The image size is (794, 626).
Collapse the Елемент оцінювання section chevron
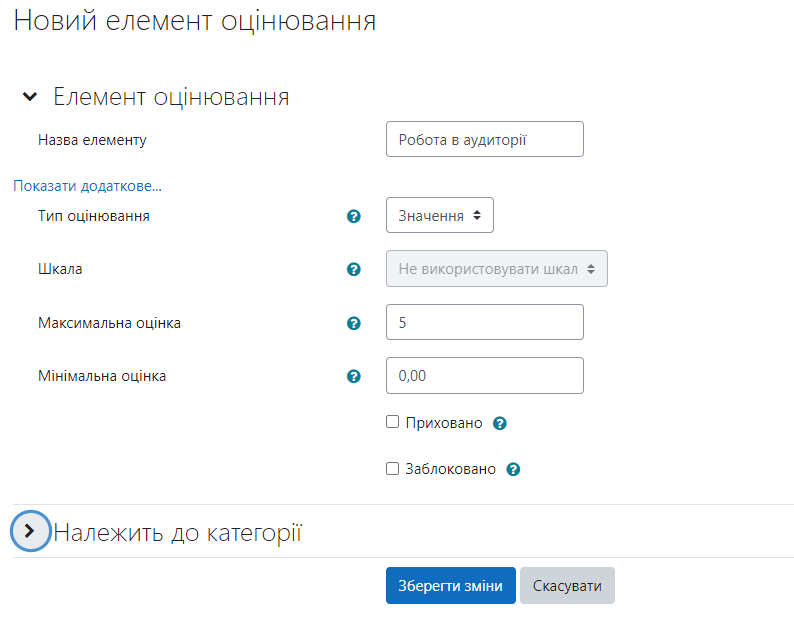pyautogui.click(x=30, y=96)
